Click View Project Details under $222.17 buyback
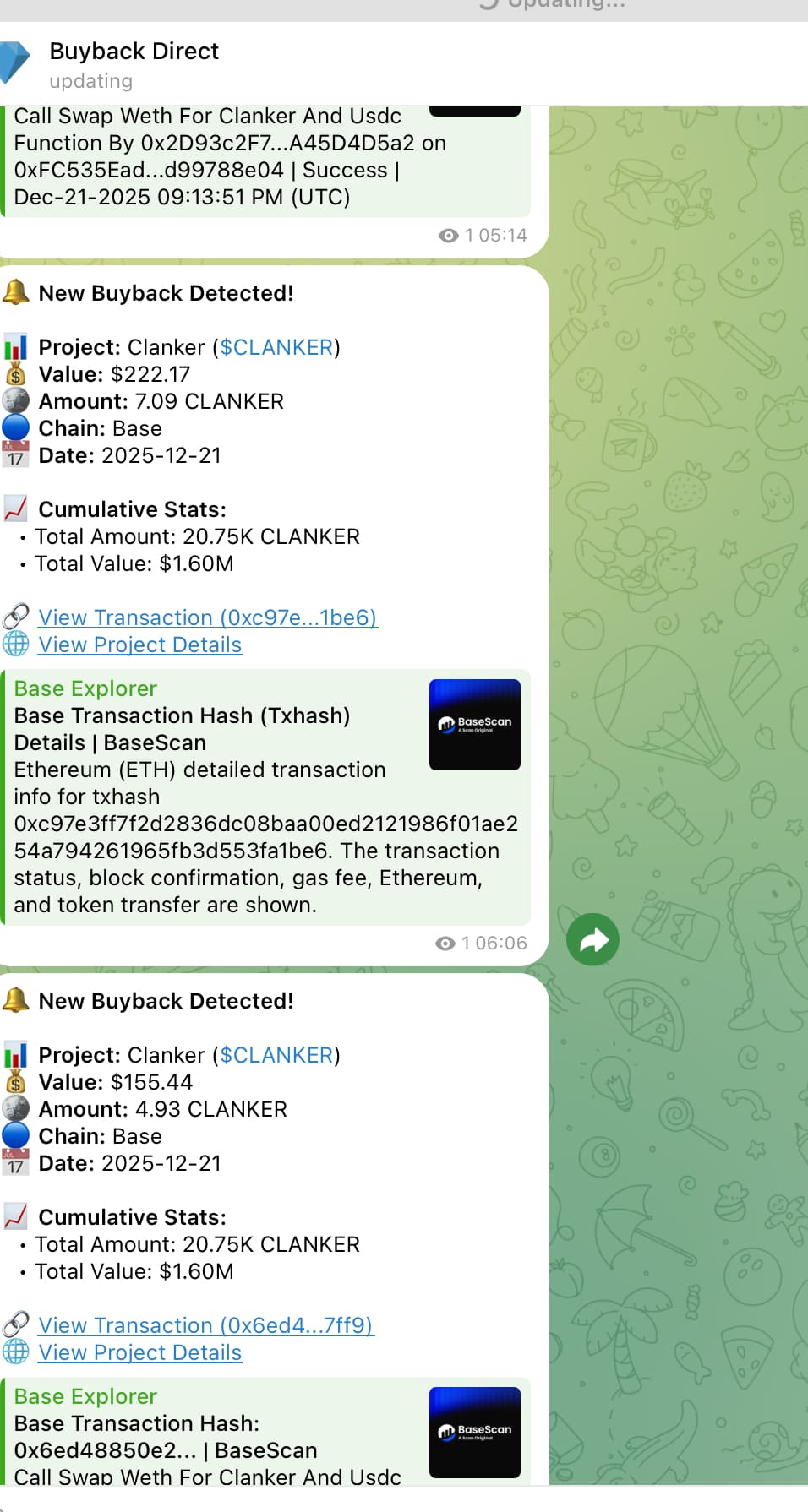The width and height of the screenshot is (808, 1512). 140,645
